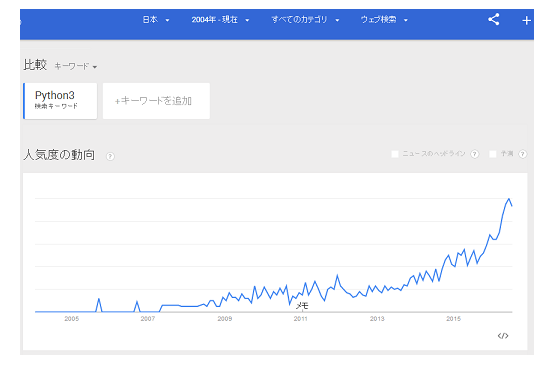The height and width of the screenshot is (380, 556).
Task: Click the plus icon in blue header
Action: [527, 21]
